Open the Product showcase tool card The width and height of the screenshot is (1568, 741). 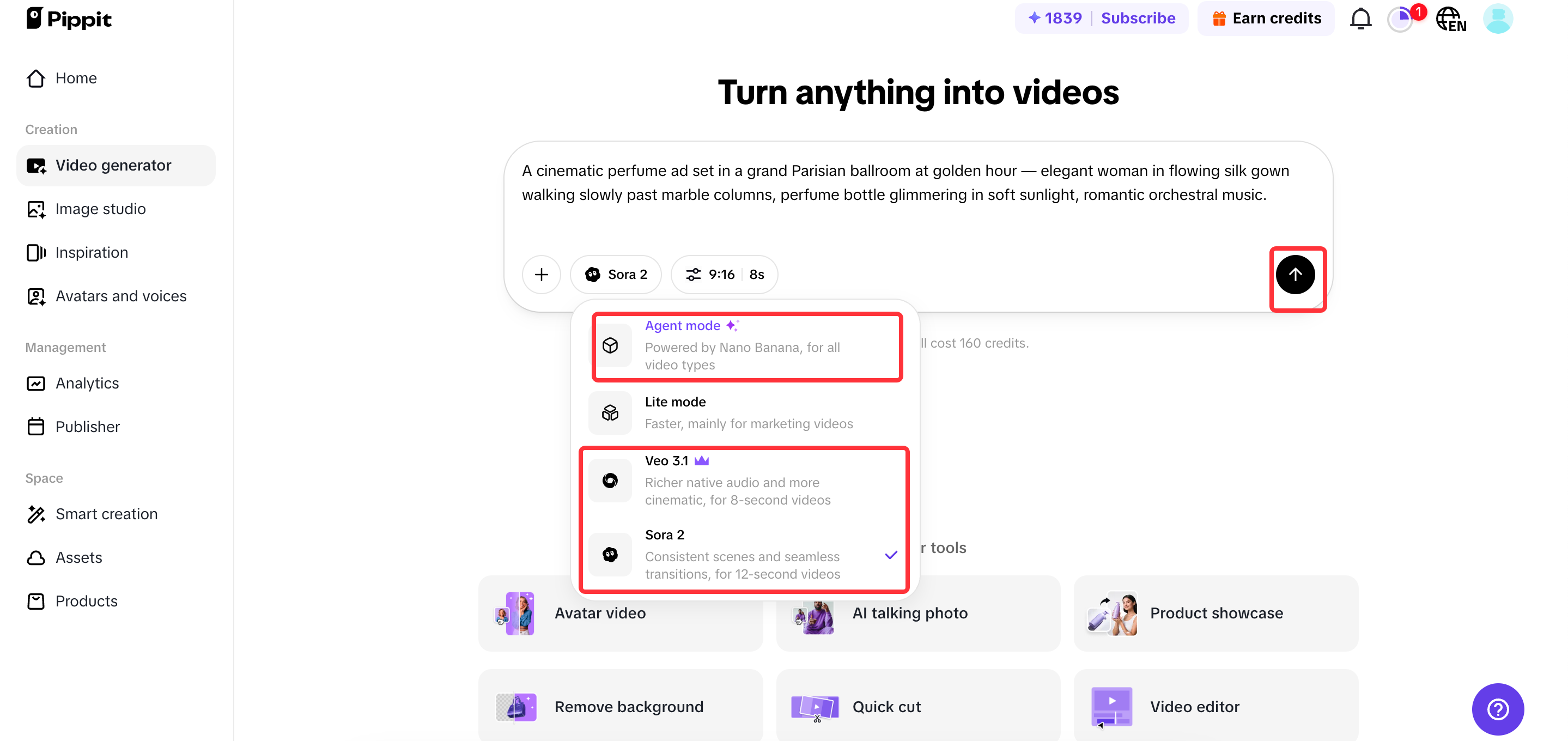point(1215,613)
